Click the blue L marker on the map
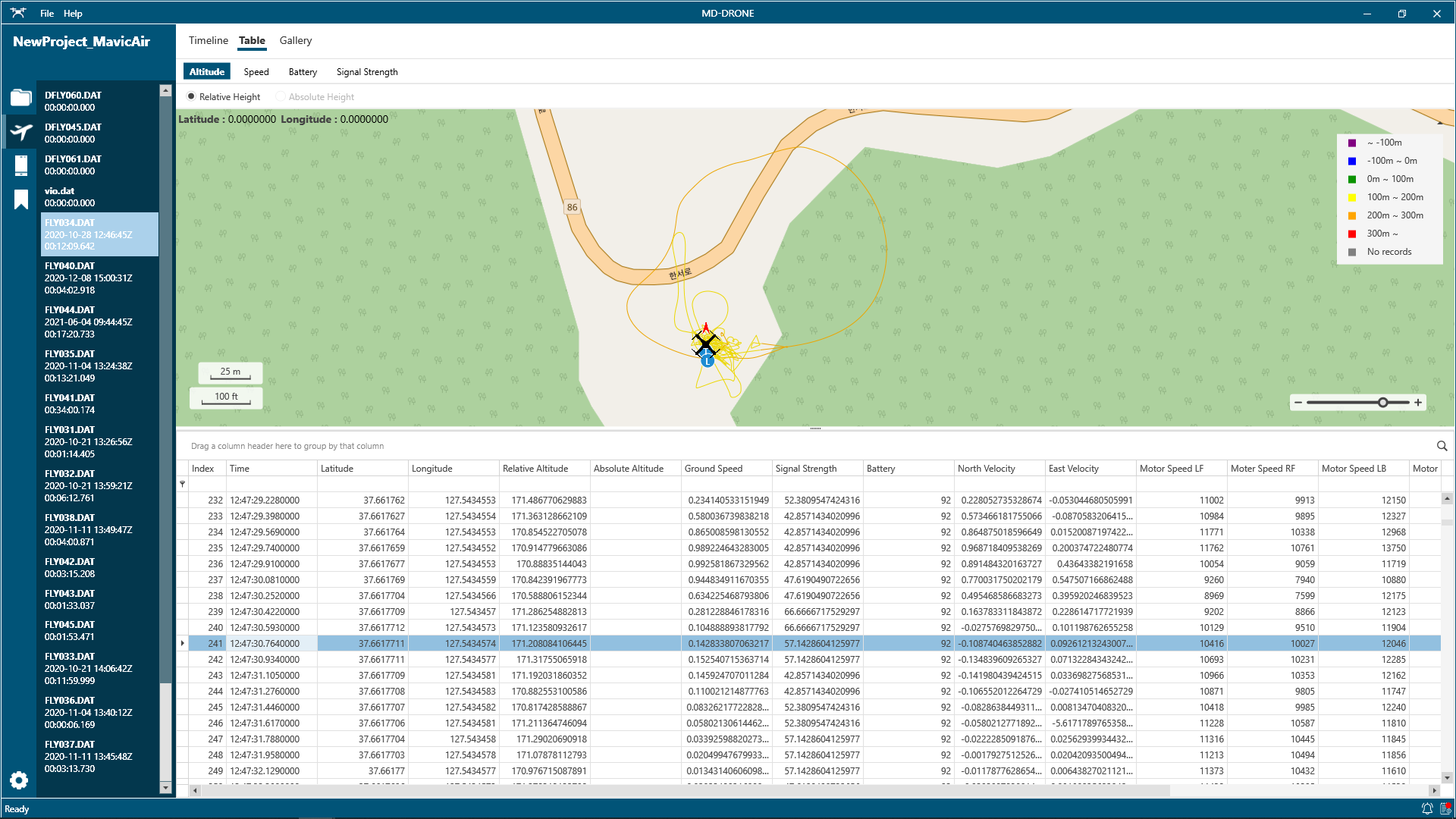Viewport: 1456px width, 819px height. pyautogui.click(x=708, y=362)
